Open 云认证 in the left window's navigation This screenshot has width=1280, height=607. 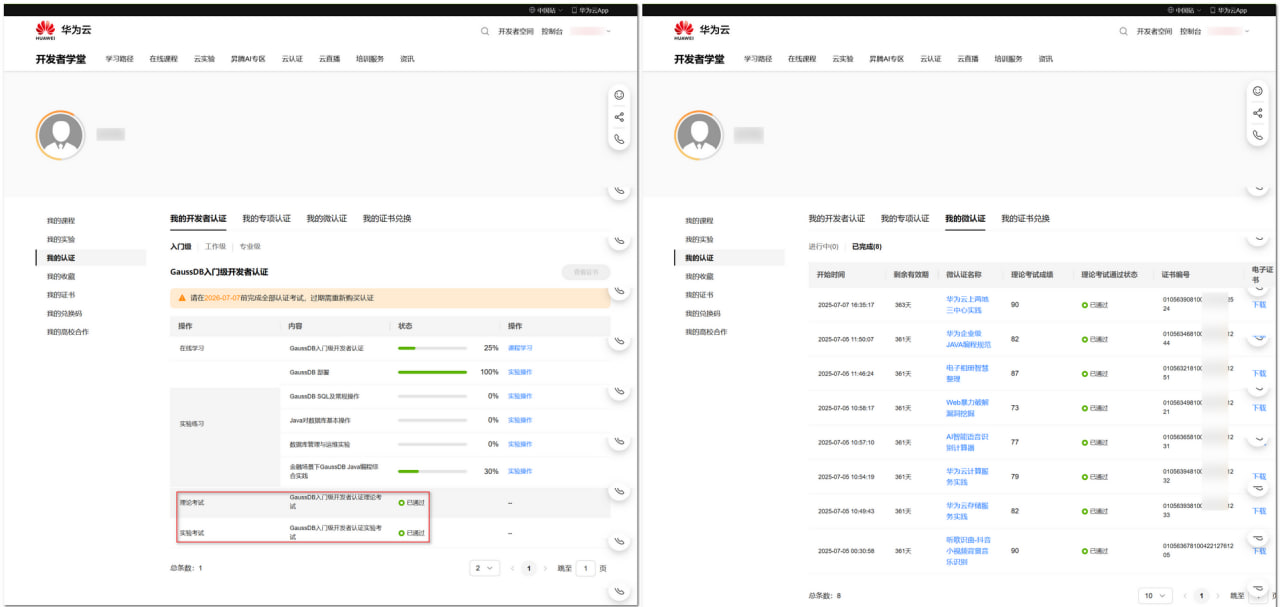pyautogui.click(x=292, y=59)
